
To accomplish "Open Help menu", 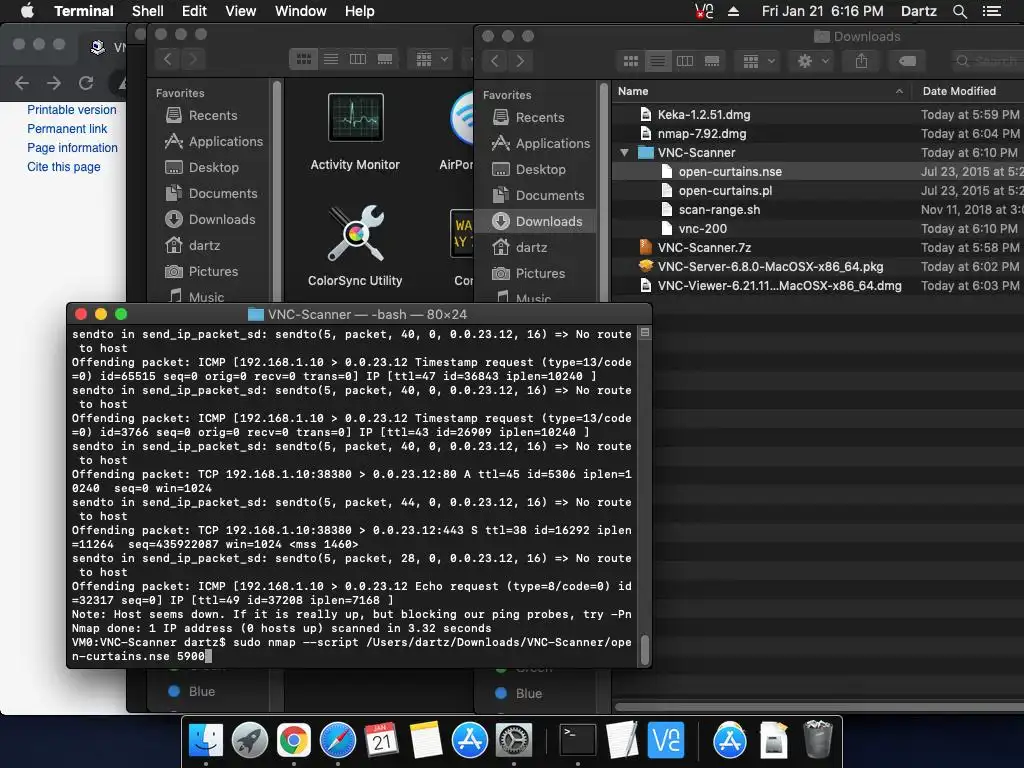I will point(360,11).
